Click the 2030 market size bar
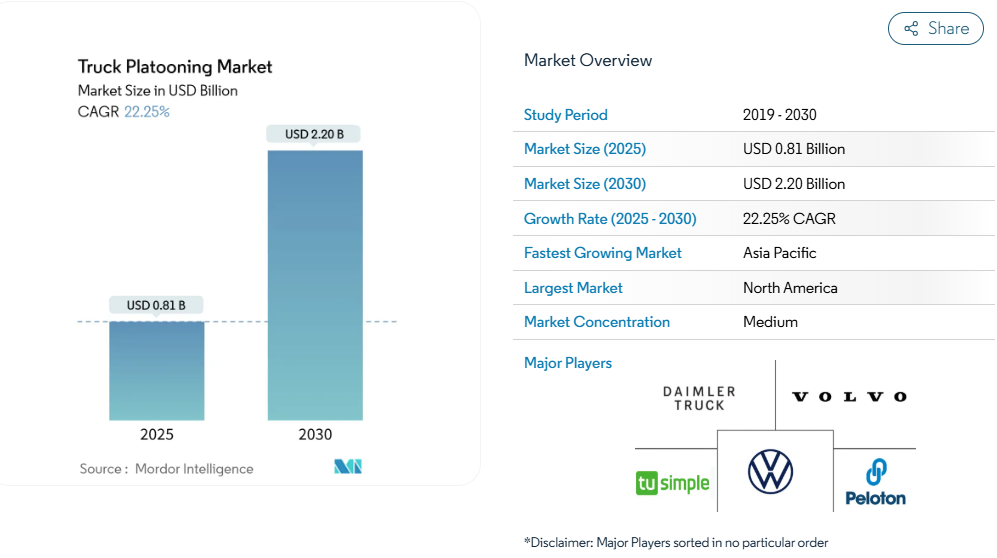997x558 pixels. tap(315, 285)
